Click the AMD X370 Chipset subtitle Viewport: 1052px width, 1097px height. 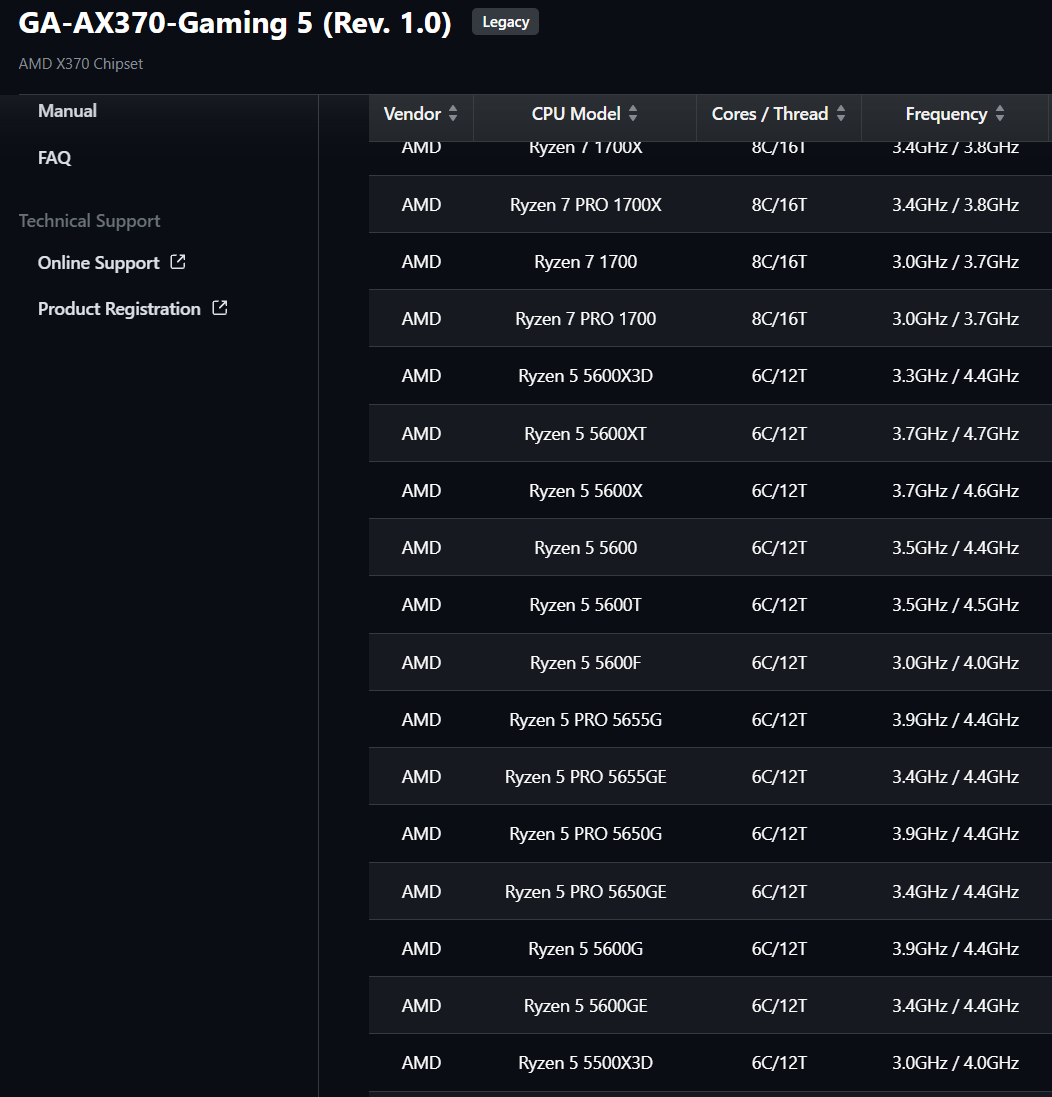80,64
